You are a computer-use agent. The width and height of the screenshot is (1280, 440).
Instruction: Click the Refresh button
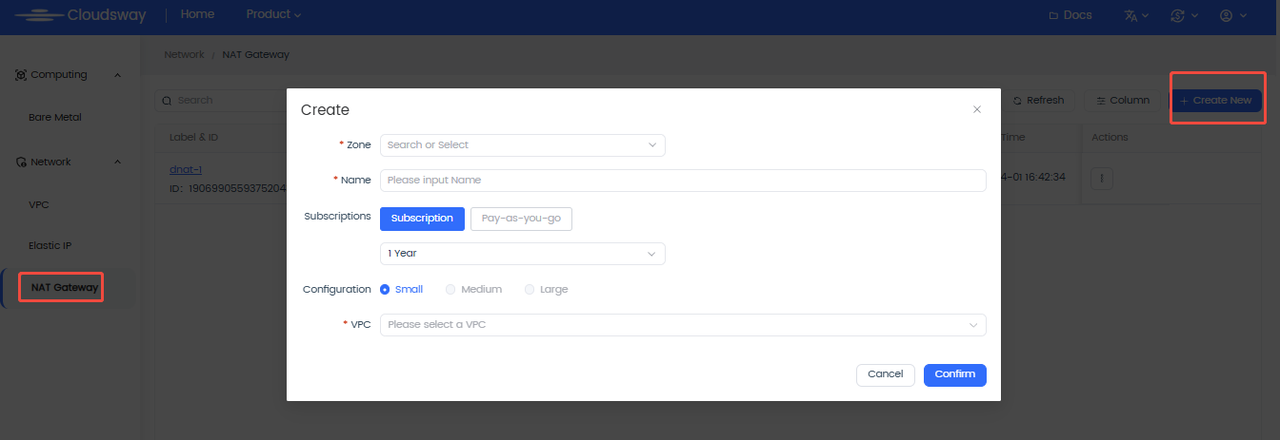[1038, 100]
